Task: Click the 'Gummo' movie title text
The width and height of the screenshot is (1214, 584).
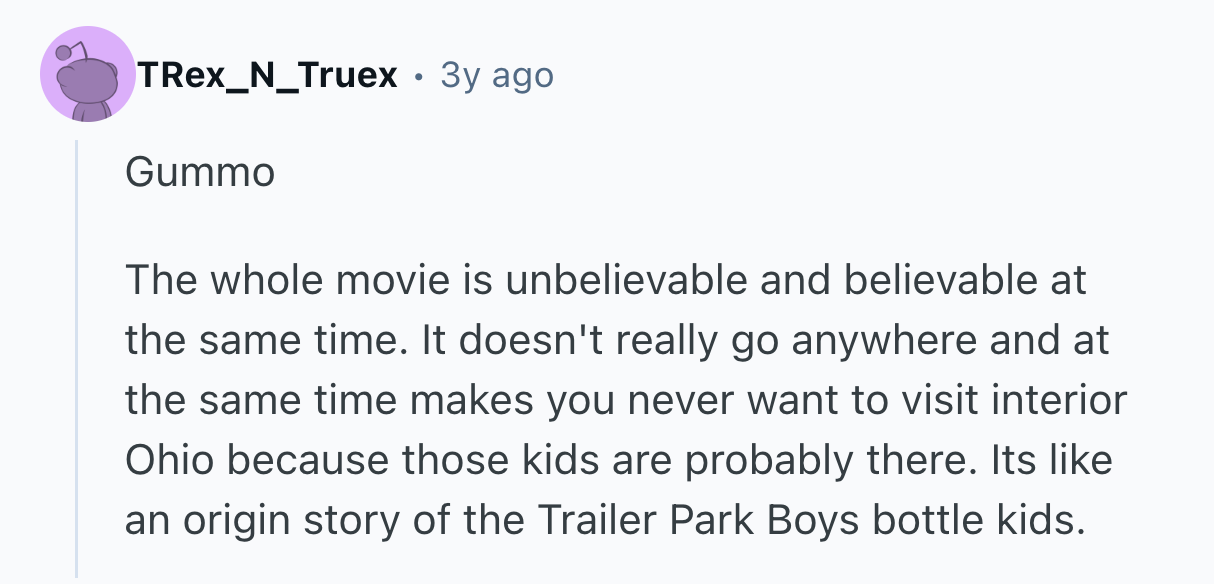Action: point(200,174)
